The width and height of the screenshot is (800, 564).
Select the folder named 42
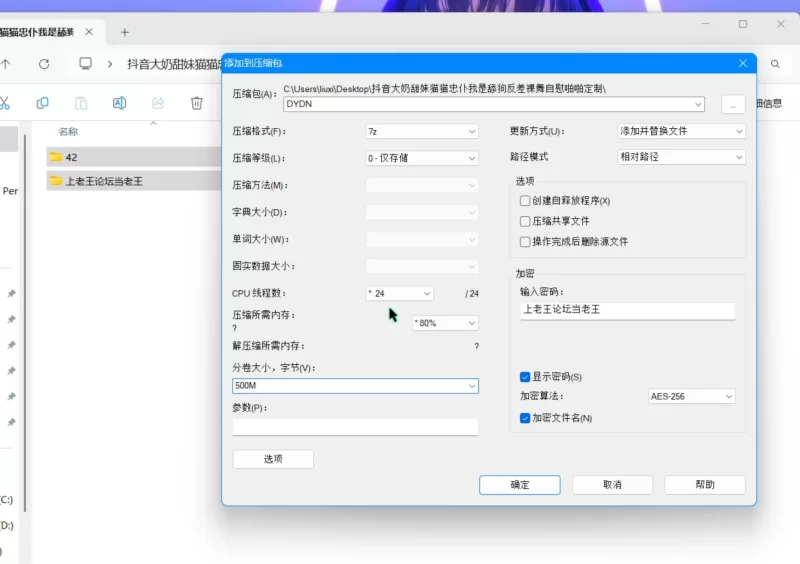(134, 157)
